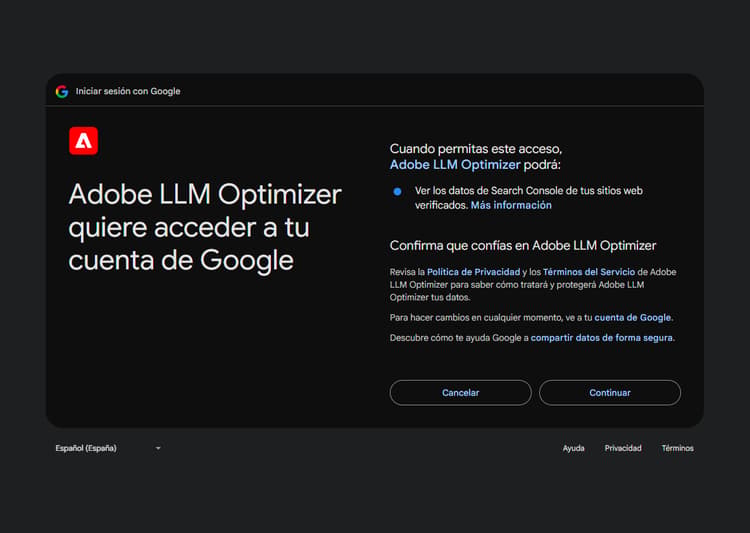This screenshot has height=533, width=750.
Task: Open the Español (España) language dropdown
Action: pyautogui.click(x=108, y=448)
